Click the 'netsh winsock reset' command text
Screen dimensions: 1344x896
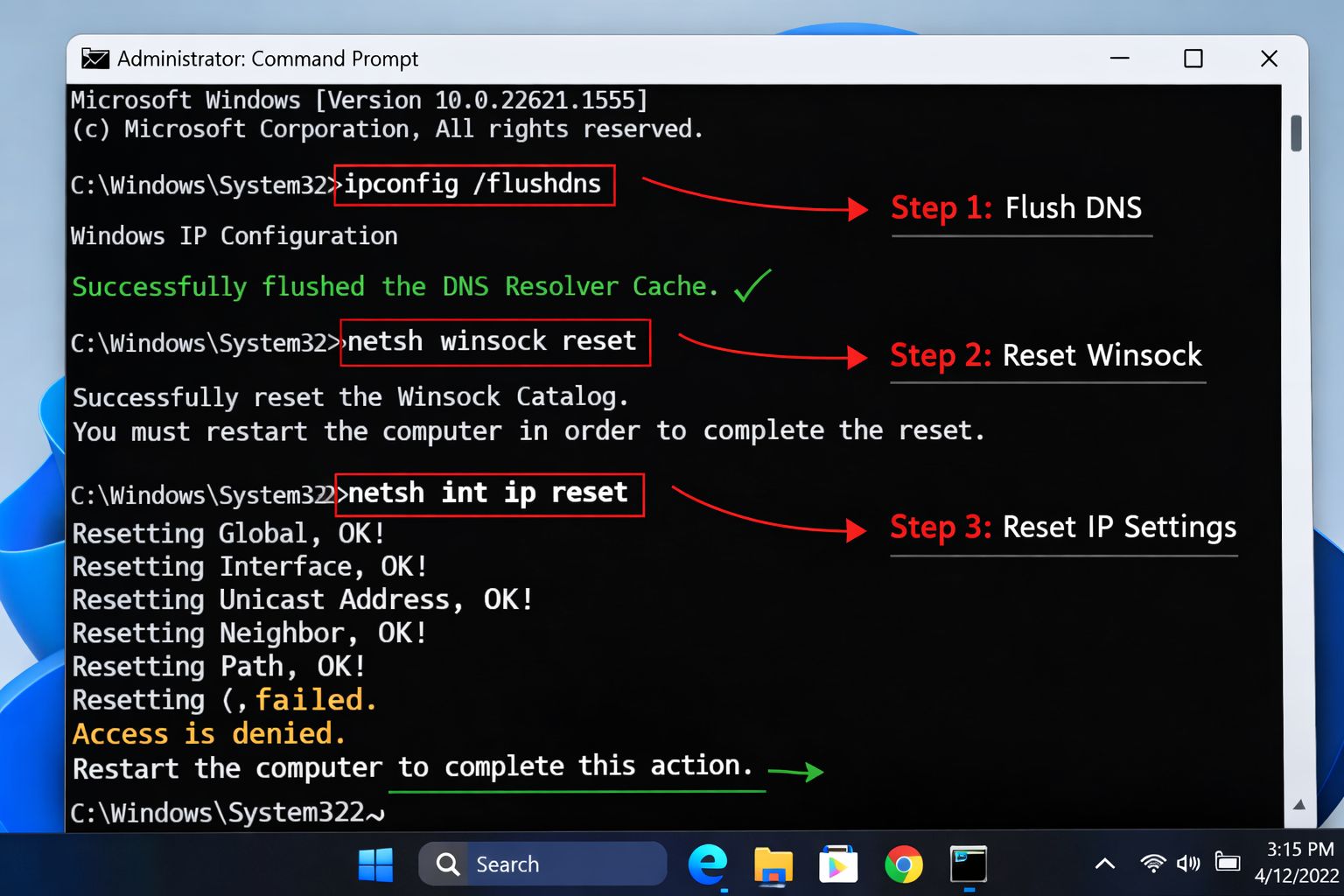click(493, 341)
